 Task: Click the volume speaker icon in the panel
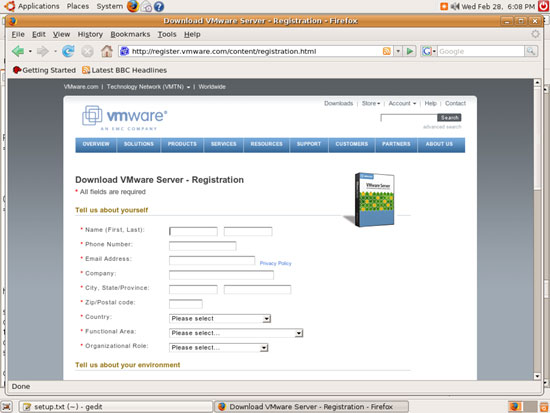point(455,6)
